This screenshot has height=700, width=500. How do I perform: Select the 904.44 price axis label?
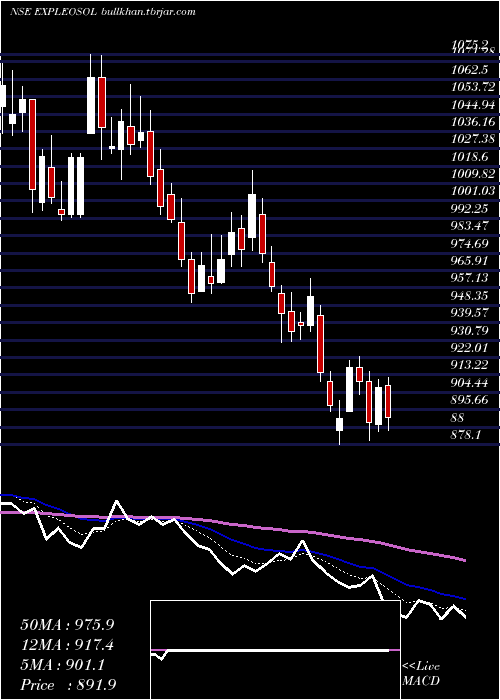[x=470, y=382]
